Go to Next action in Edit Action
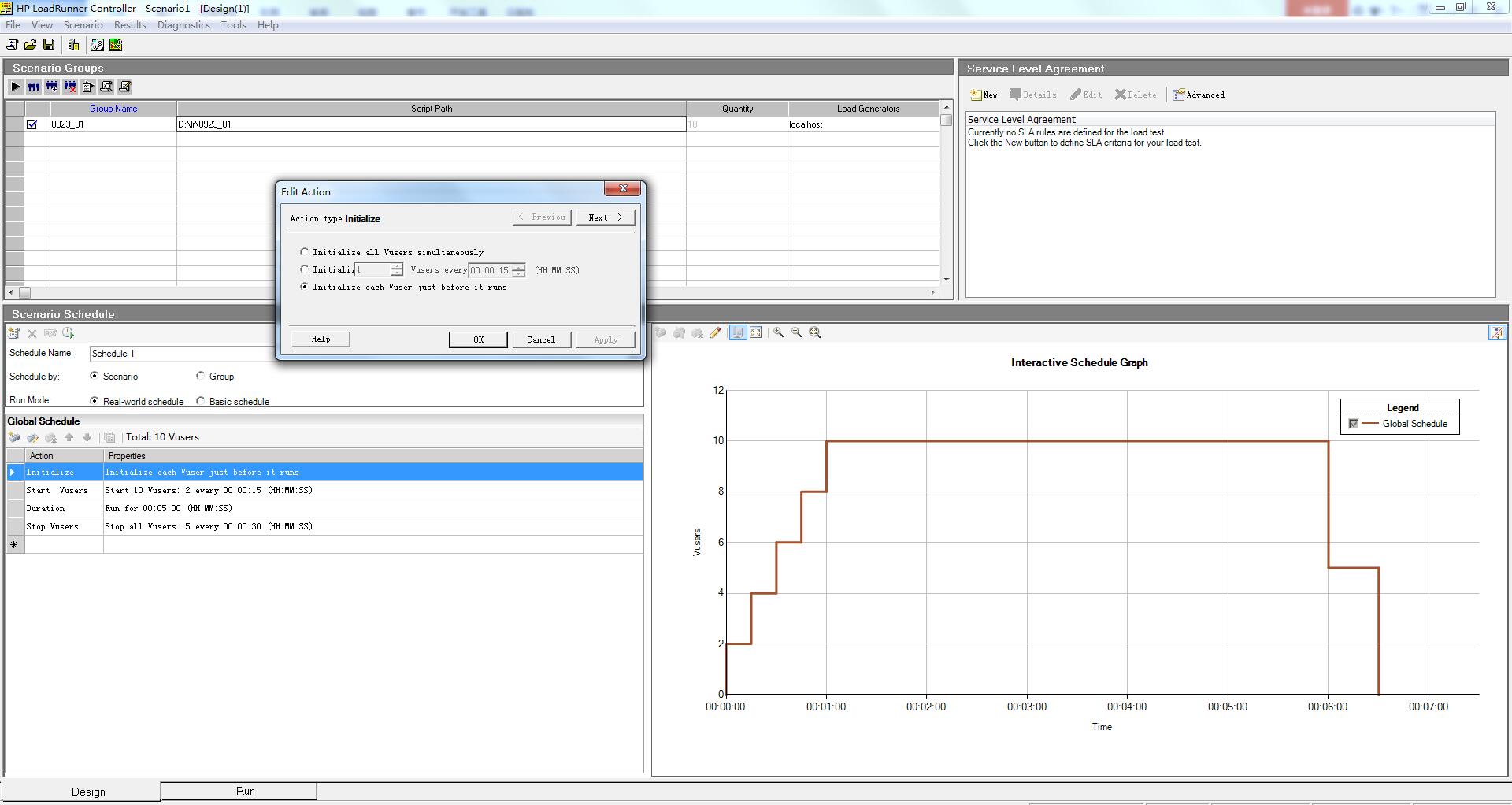The height and width of the screenshot is (805, 1512). pos(606,217)
